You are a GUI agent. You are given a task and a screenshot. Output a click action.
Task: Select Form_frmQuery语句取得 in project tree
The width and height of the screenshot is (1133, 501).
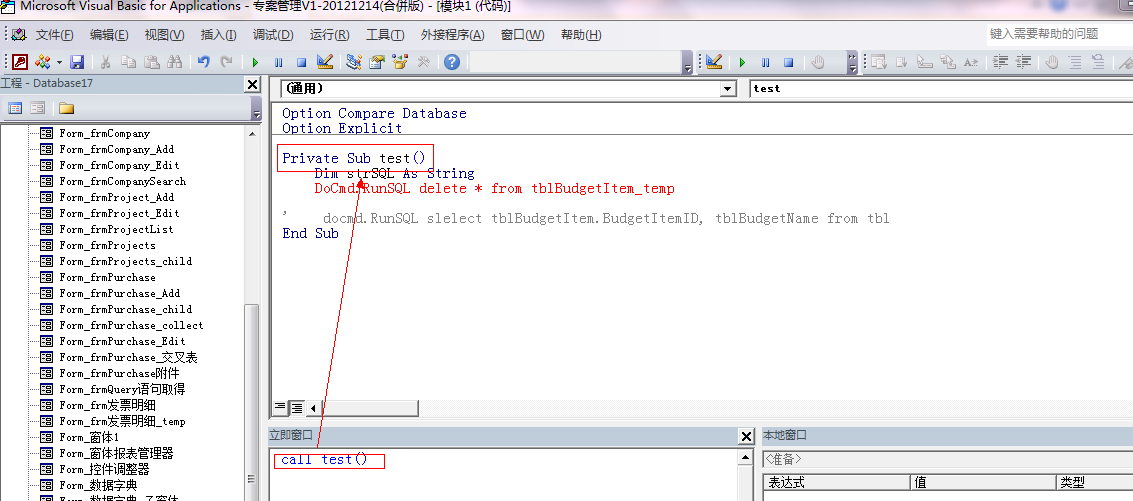[x=121, y=389]
